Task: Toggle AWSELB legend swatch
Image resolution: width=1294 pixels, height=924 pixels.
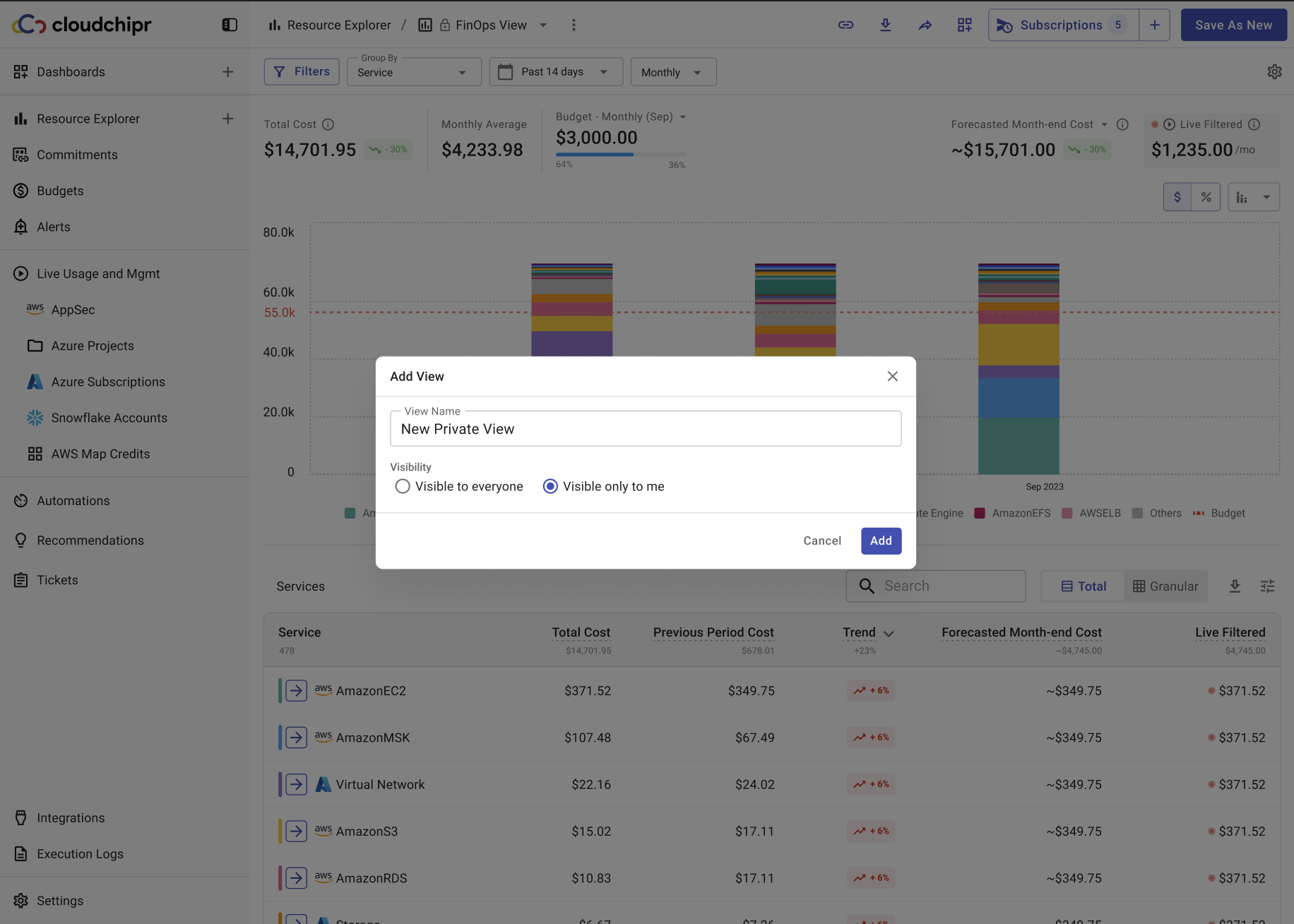Action: coord(1067,514)
